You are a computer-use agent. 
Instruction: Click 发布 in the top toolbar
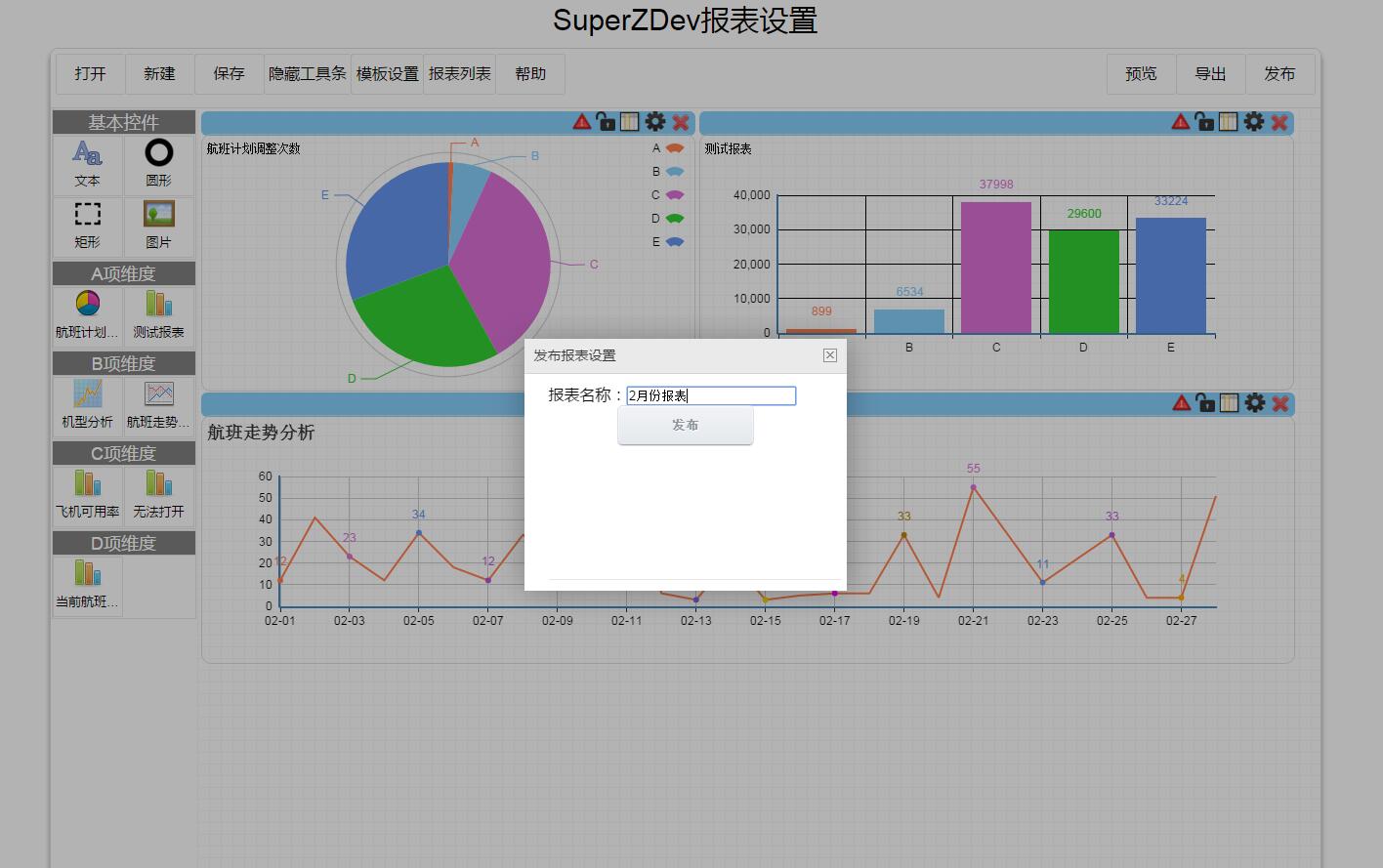tap(1279, 74)
